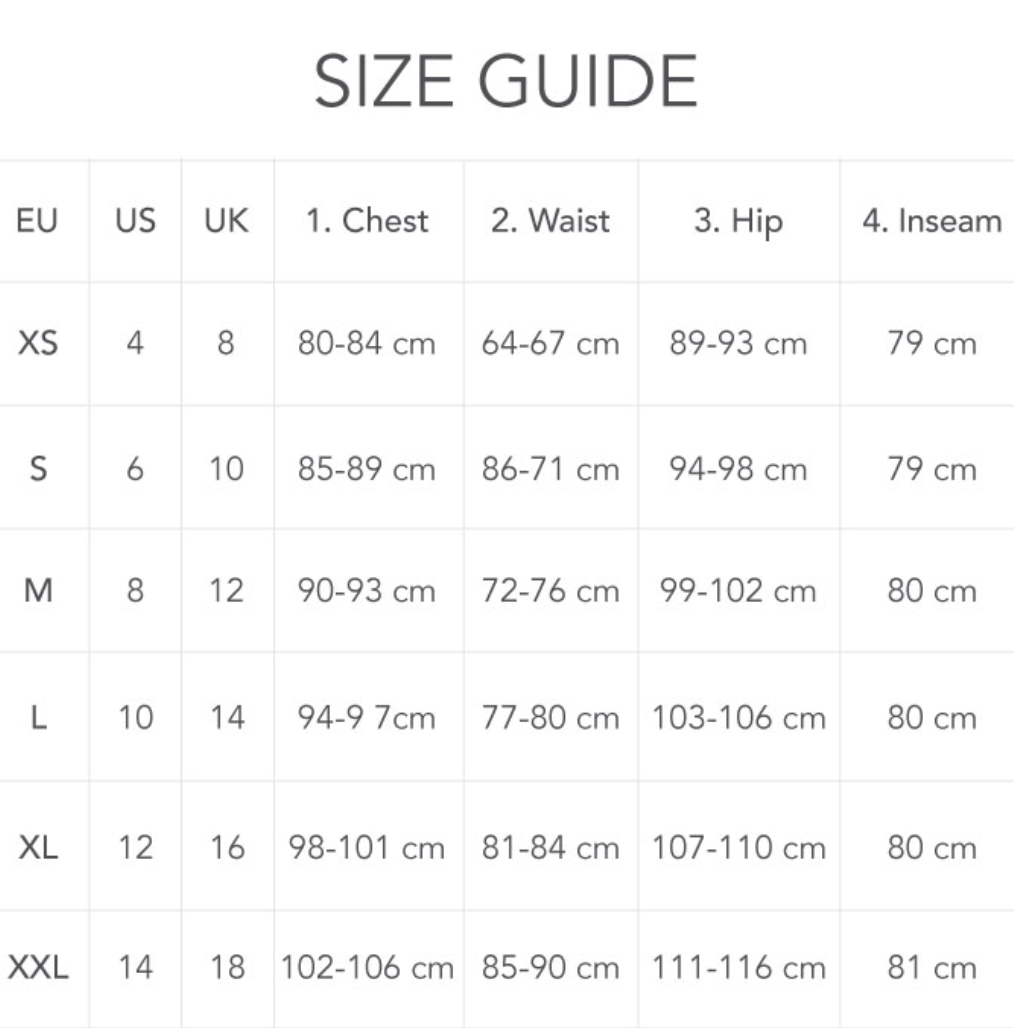This screenshot has width=1014, height=1028.
Task: Click the UK column header
Action: click(x=226, y=220)
